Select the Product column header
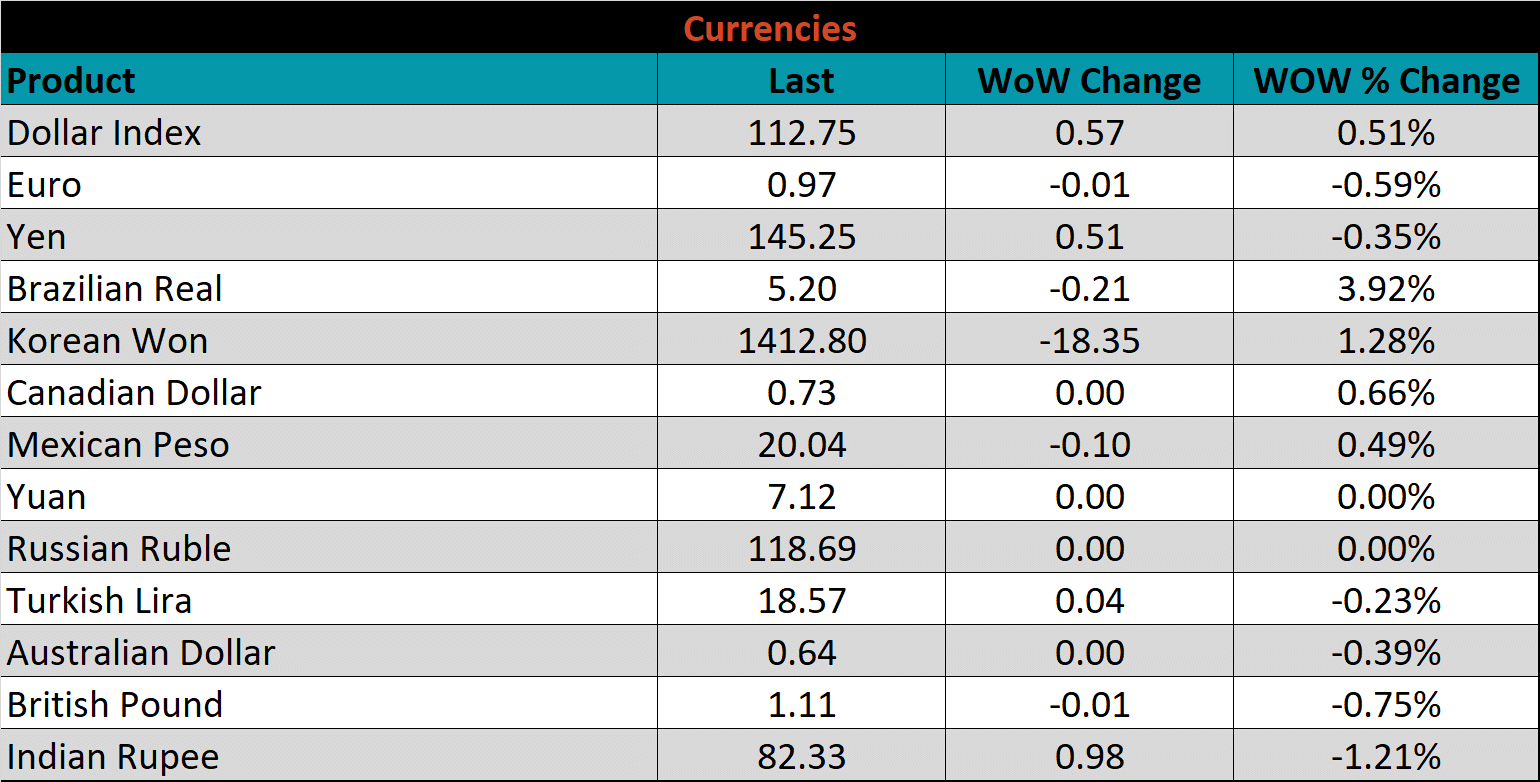Image resolution: width=1540 pixels, height=782 pixels. (x=72, y=80)
